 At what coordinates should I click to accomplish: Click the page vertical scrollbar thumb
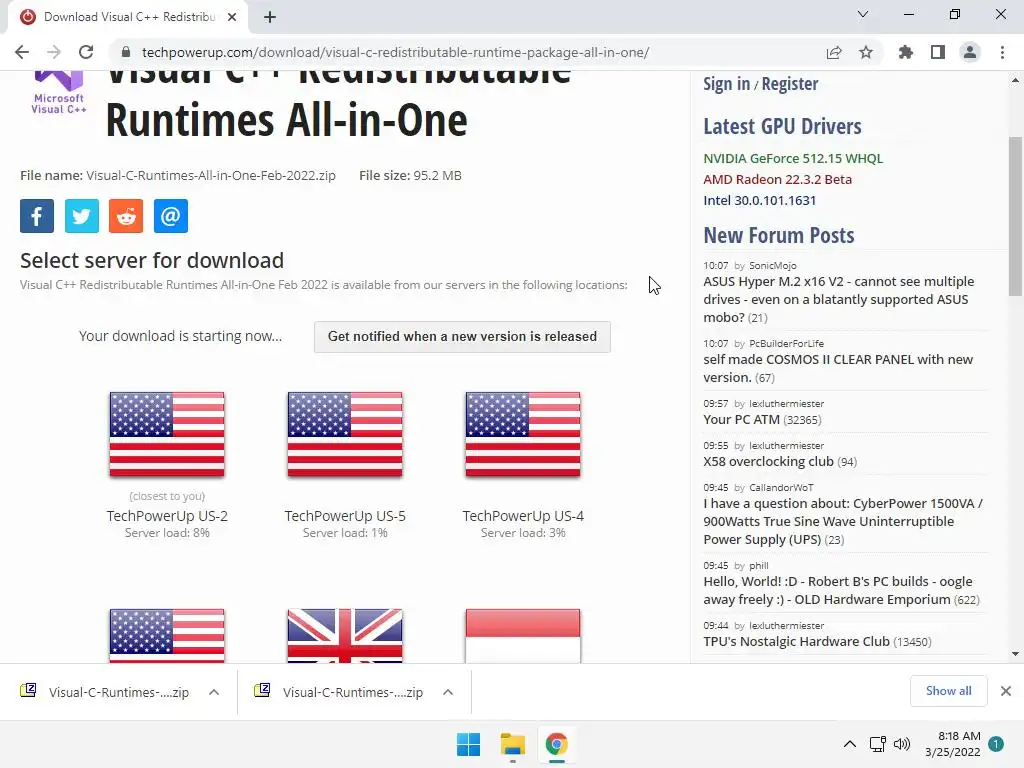pos(1015,216)
